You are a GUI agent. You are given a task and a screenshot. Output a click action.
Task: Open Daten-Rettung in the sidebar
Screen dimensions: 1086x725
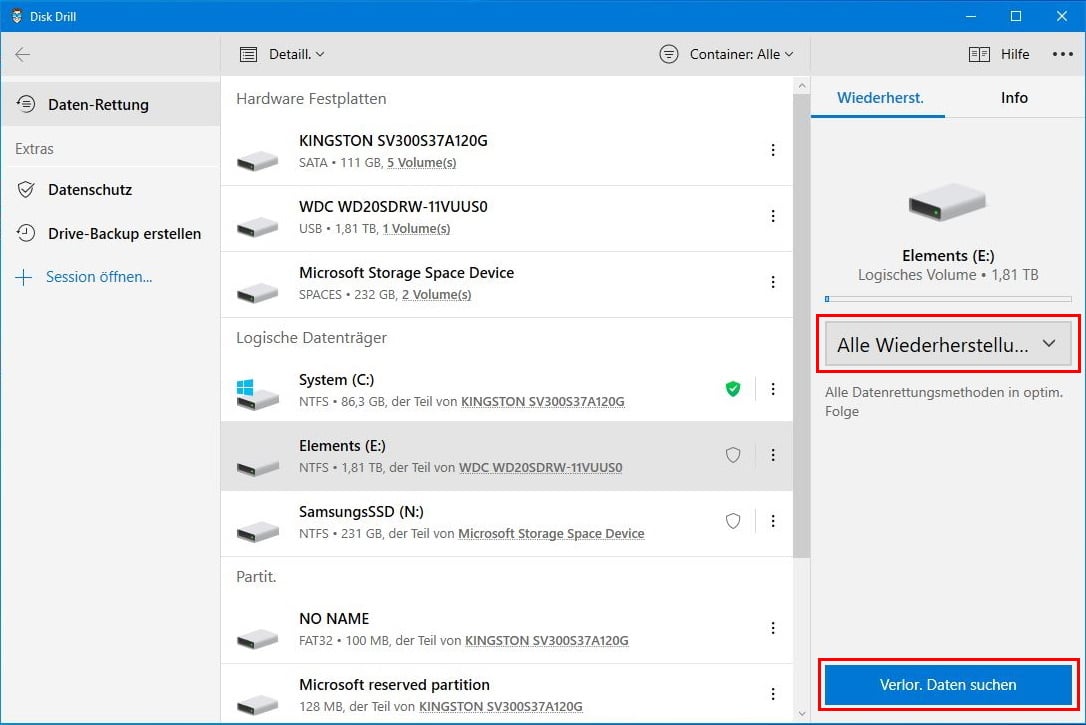coord(111,105)
